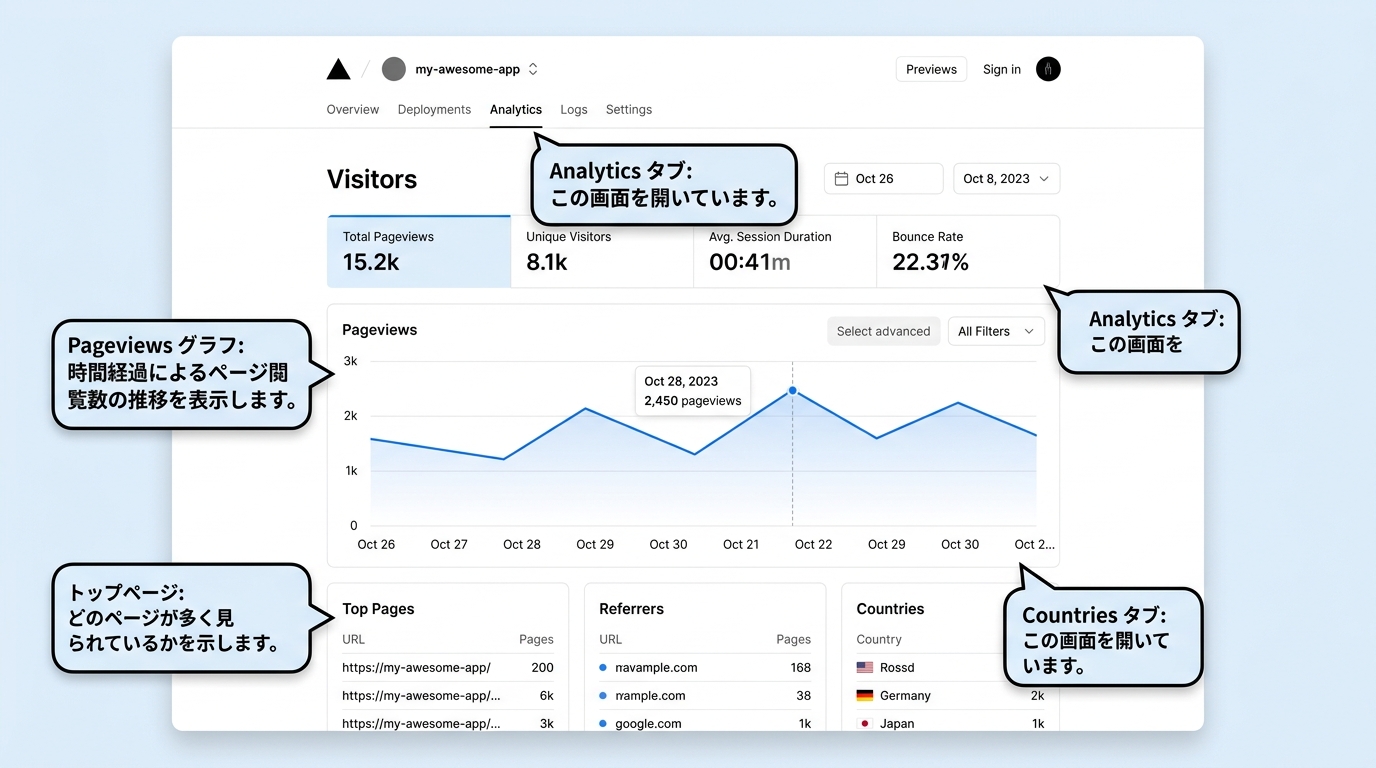The image size is (1376, 768).
Task: Open the Logs tab
Action: click(574, 110)
